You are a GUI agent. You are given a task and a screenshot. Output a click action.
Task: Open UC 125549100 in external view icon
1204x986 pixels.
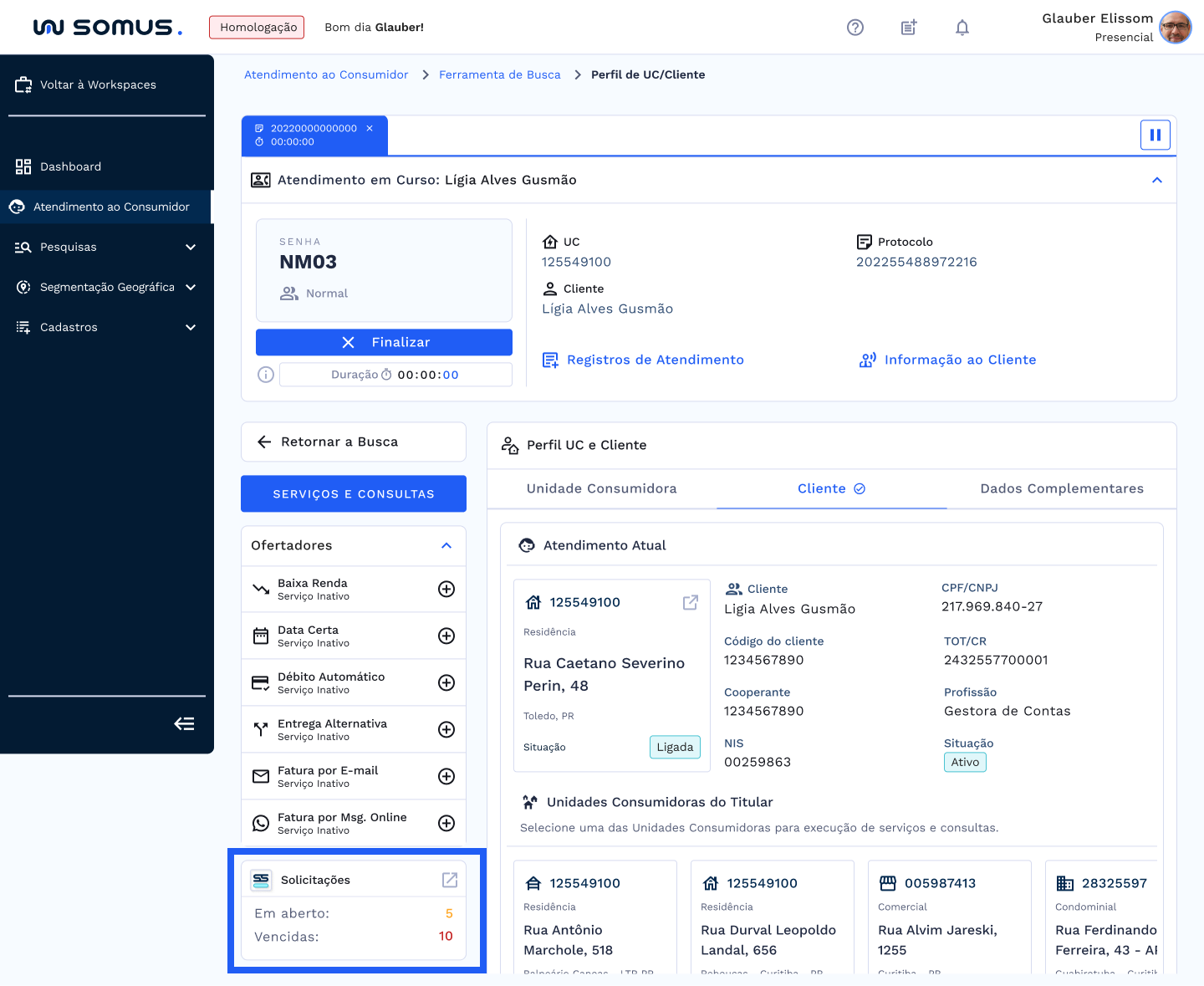click(x=690, y=602)
